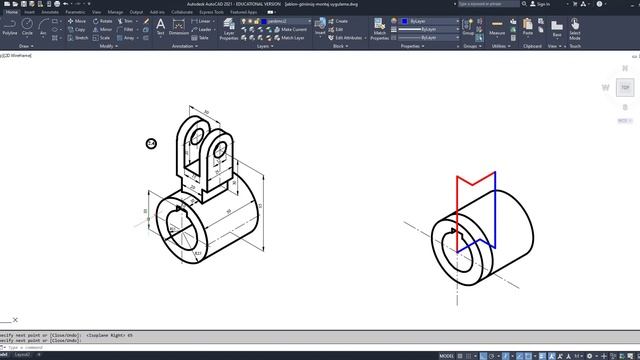Click the Select Mode touch icon
The height and width of the screenshot is (360, 640).
575,29
